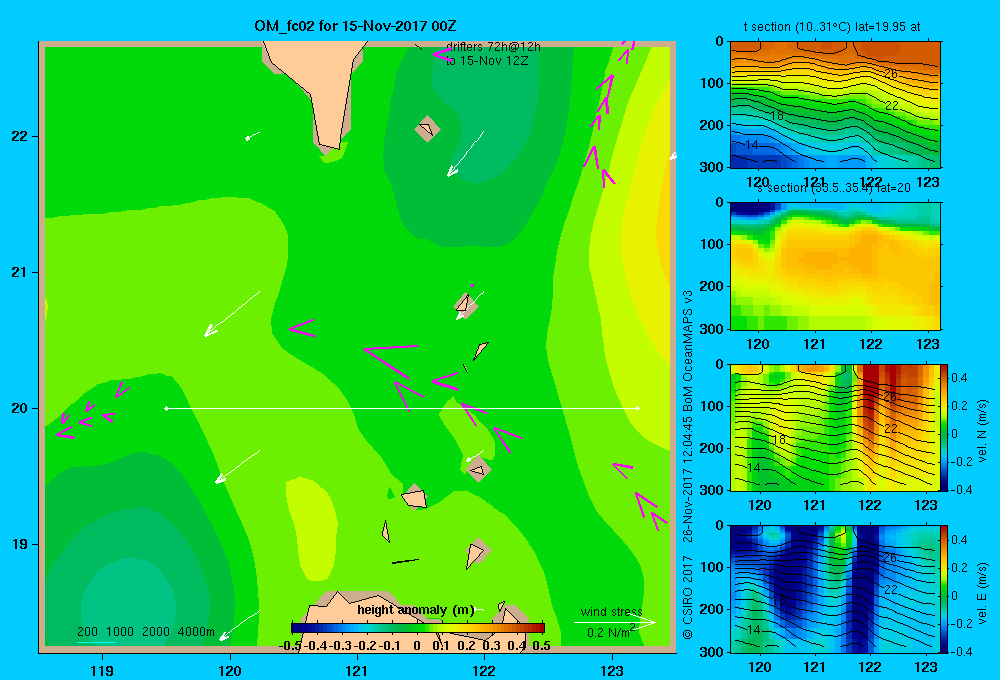The width and height of the screenshot is (1000, 680).
Task: Click the CSIRO BoM OceanMAPS v3 copyright text
Action: (x=688, y=464)
